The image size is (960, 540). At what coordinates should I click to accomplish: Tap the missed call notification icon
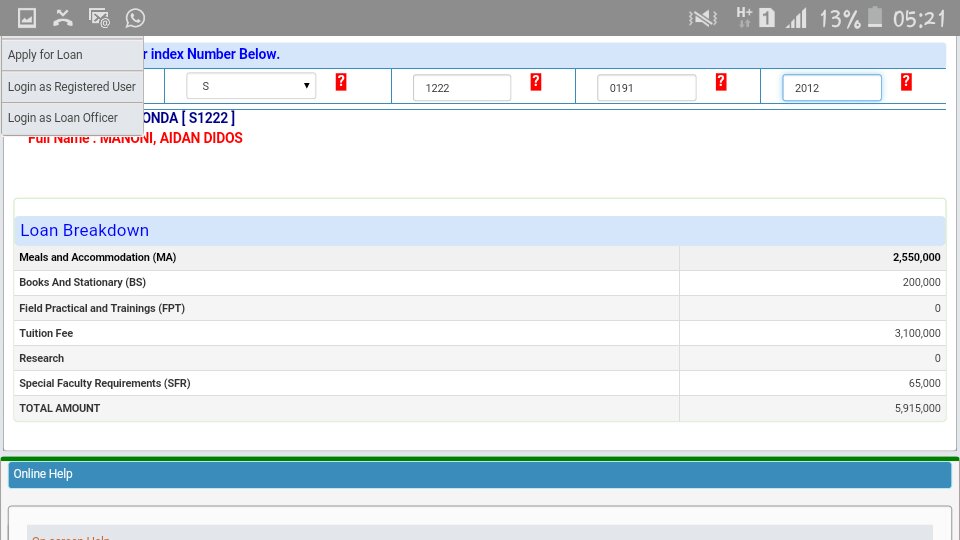tap(62, 18)
